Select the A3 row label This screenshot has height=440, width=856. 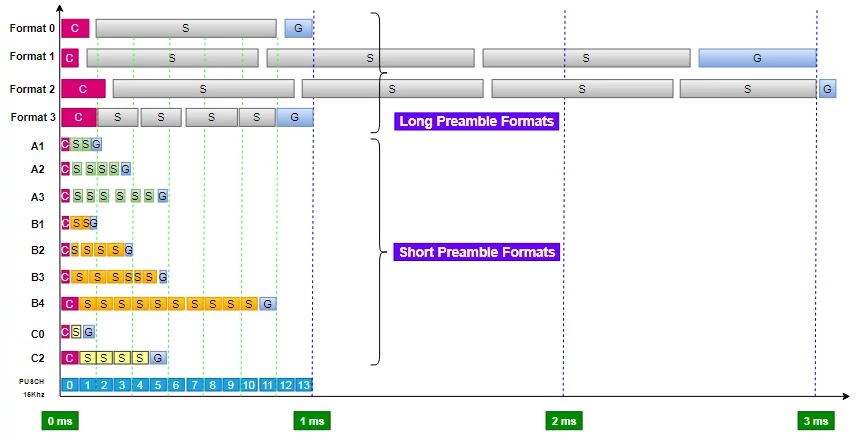click(x=38, y=196)
